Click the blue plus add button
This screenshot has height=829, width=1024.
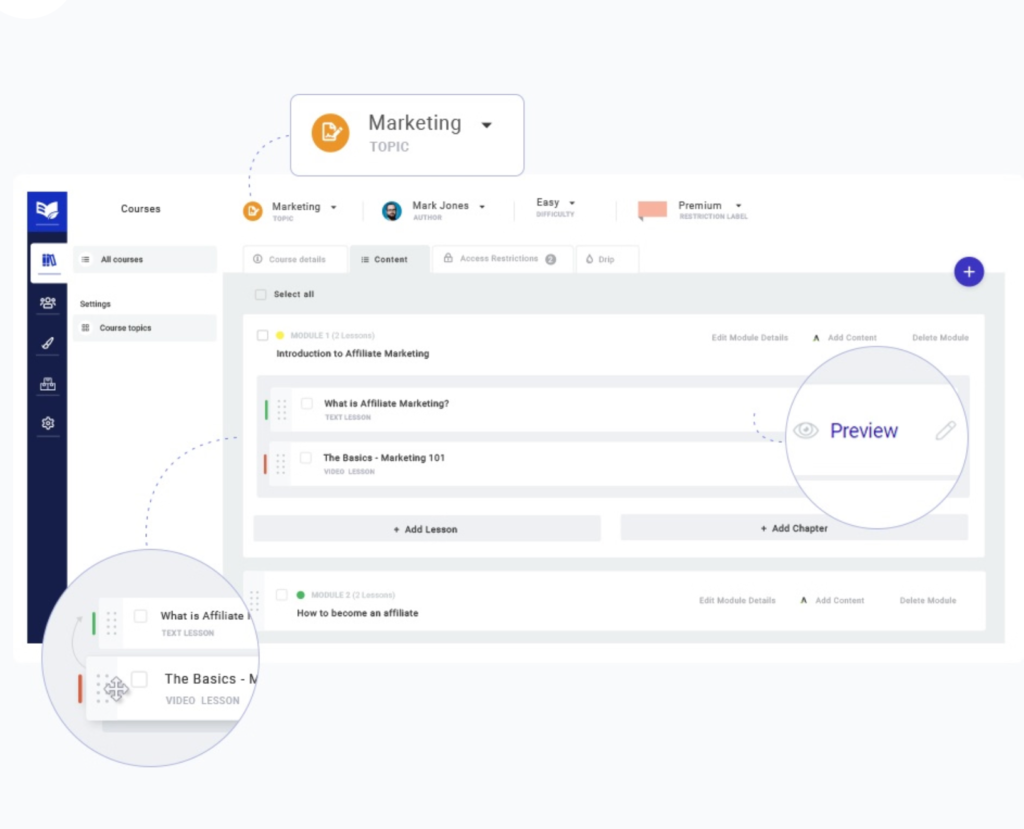(968, 271)
